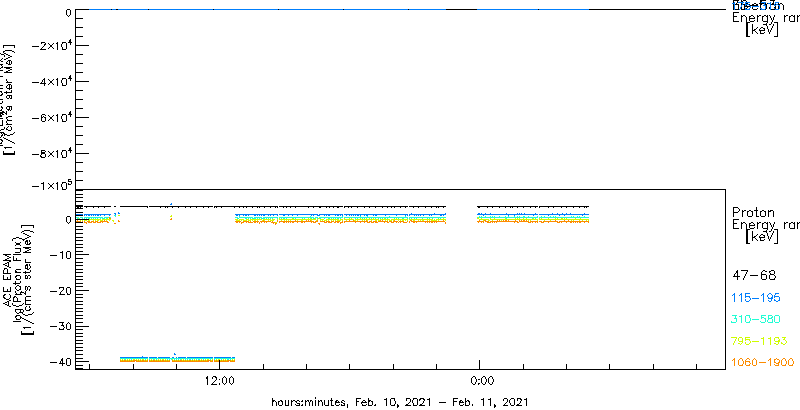Click the -10 tick label on proton plot
800x410 pixels.
[61, 254]
